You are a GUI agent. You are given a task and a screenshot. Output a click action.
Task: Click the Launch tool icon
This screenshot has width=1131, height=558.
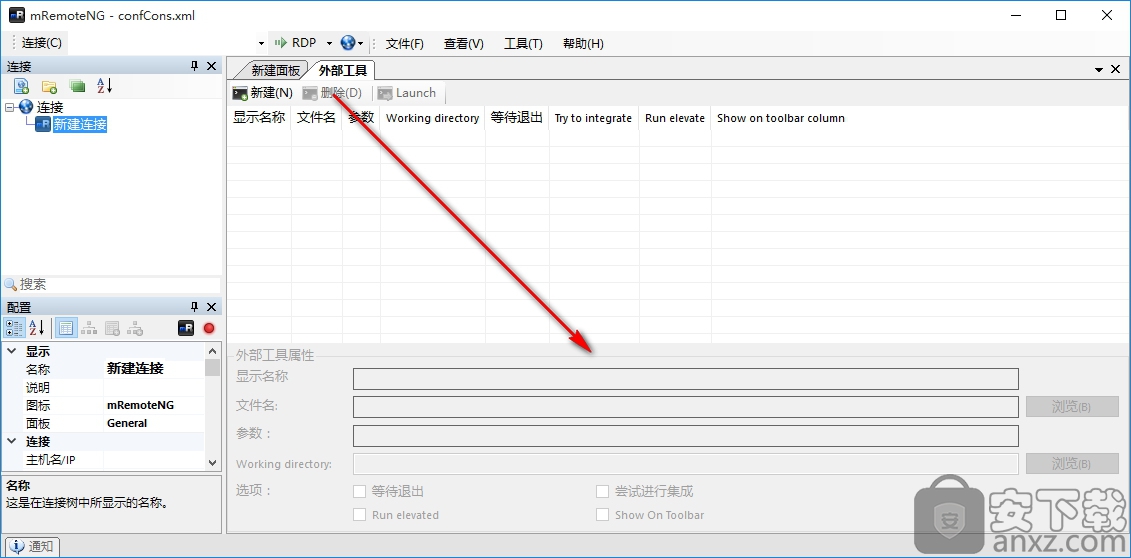pyautogui.click(x=385, y=93)
